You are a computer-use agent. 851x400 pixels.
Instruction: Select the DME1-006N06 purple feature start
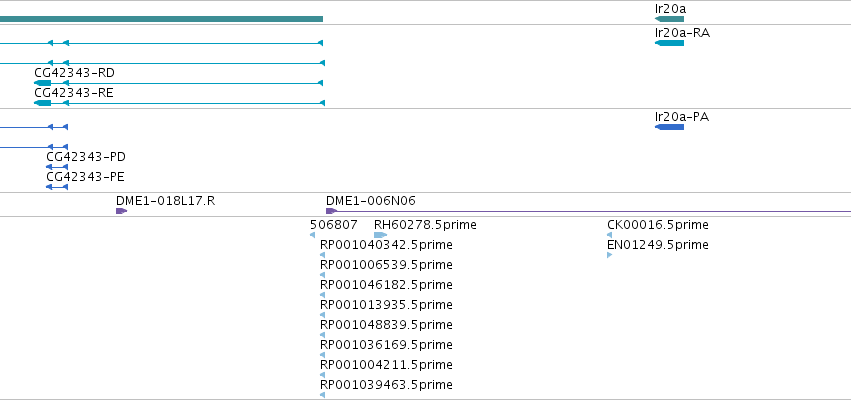[331, 211]
